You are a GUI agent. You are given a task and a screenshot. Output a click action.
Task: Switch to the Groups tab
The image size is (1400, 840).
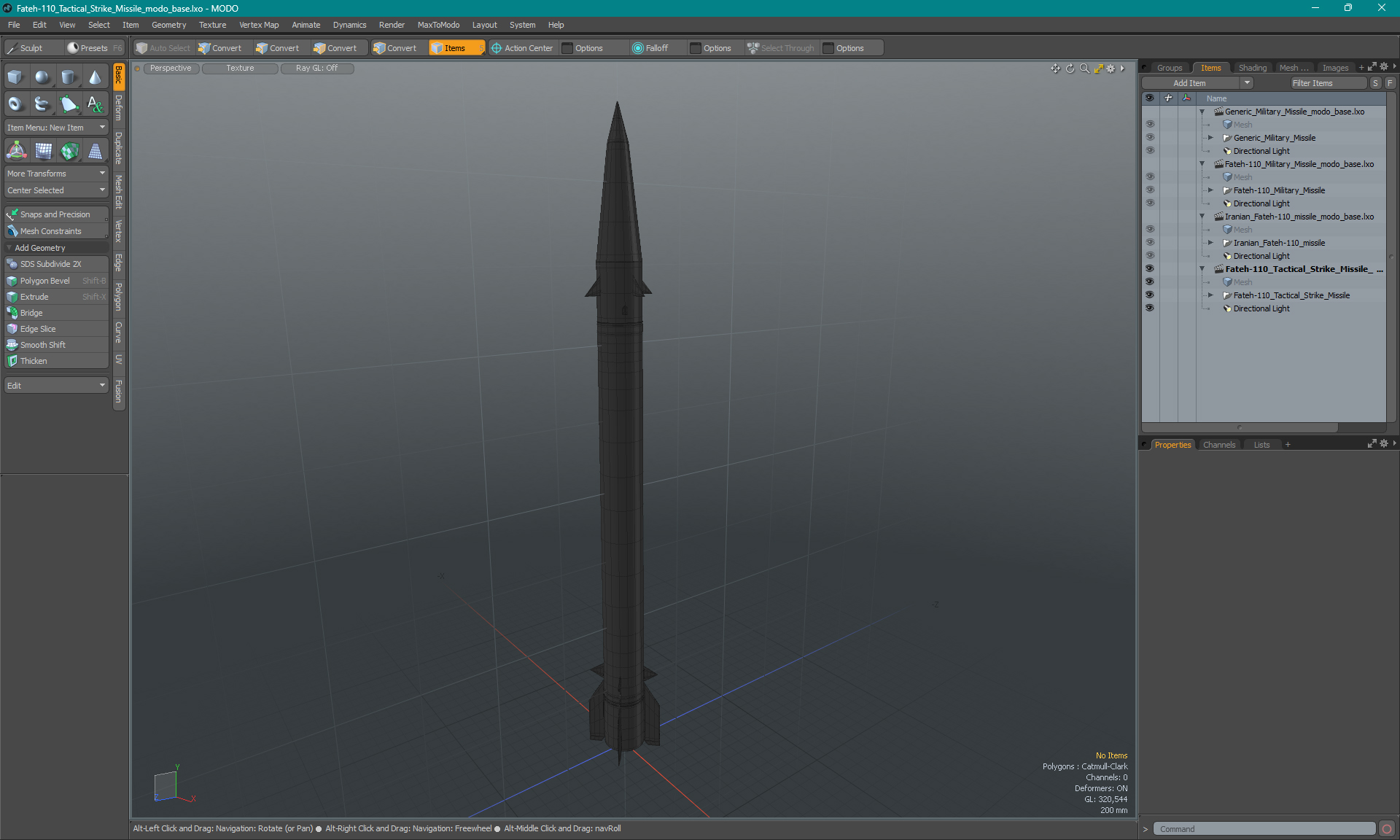1169,68
